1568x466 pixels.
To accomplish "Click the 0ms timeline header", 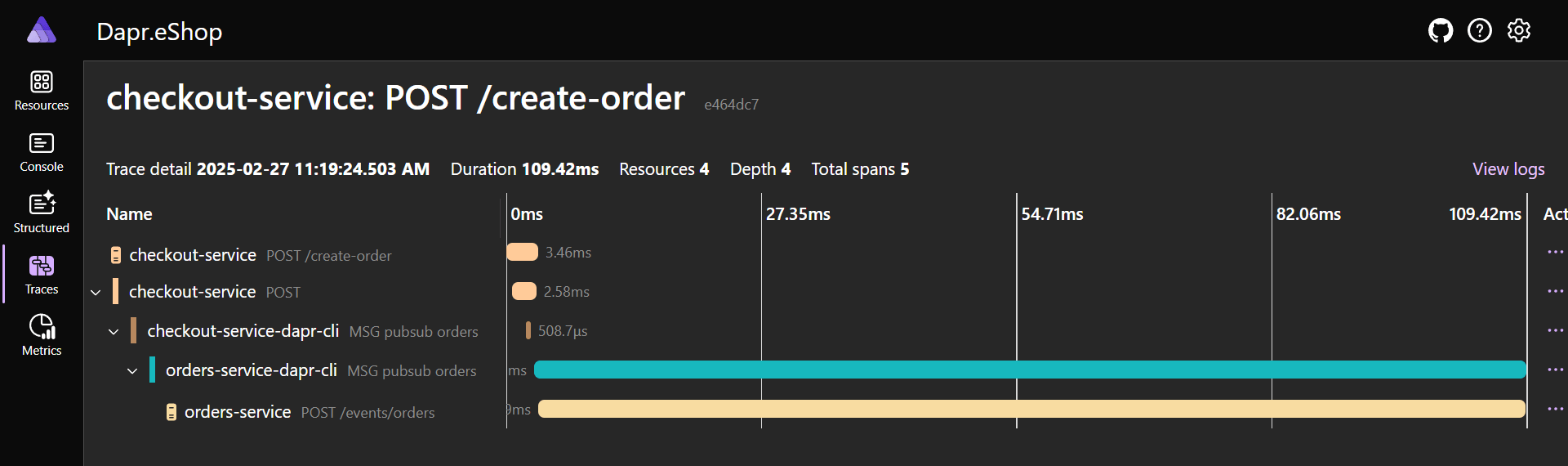I will point(527,214).
